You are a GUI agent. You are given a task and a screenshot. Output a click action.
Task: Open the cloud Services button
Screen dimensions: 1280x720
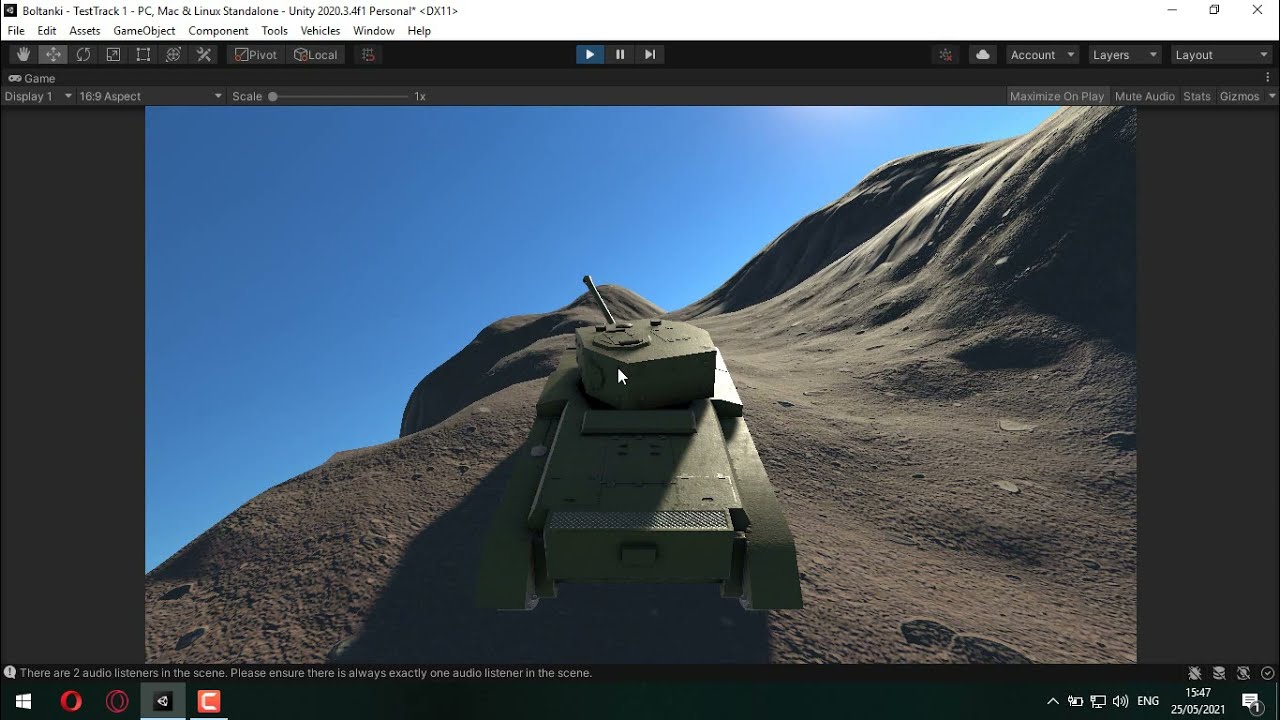[x=983, y=55]
